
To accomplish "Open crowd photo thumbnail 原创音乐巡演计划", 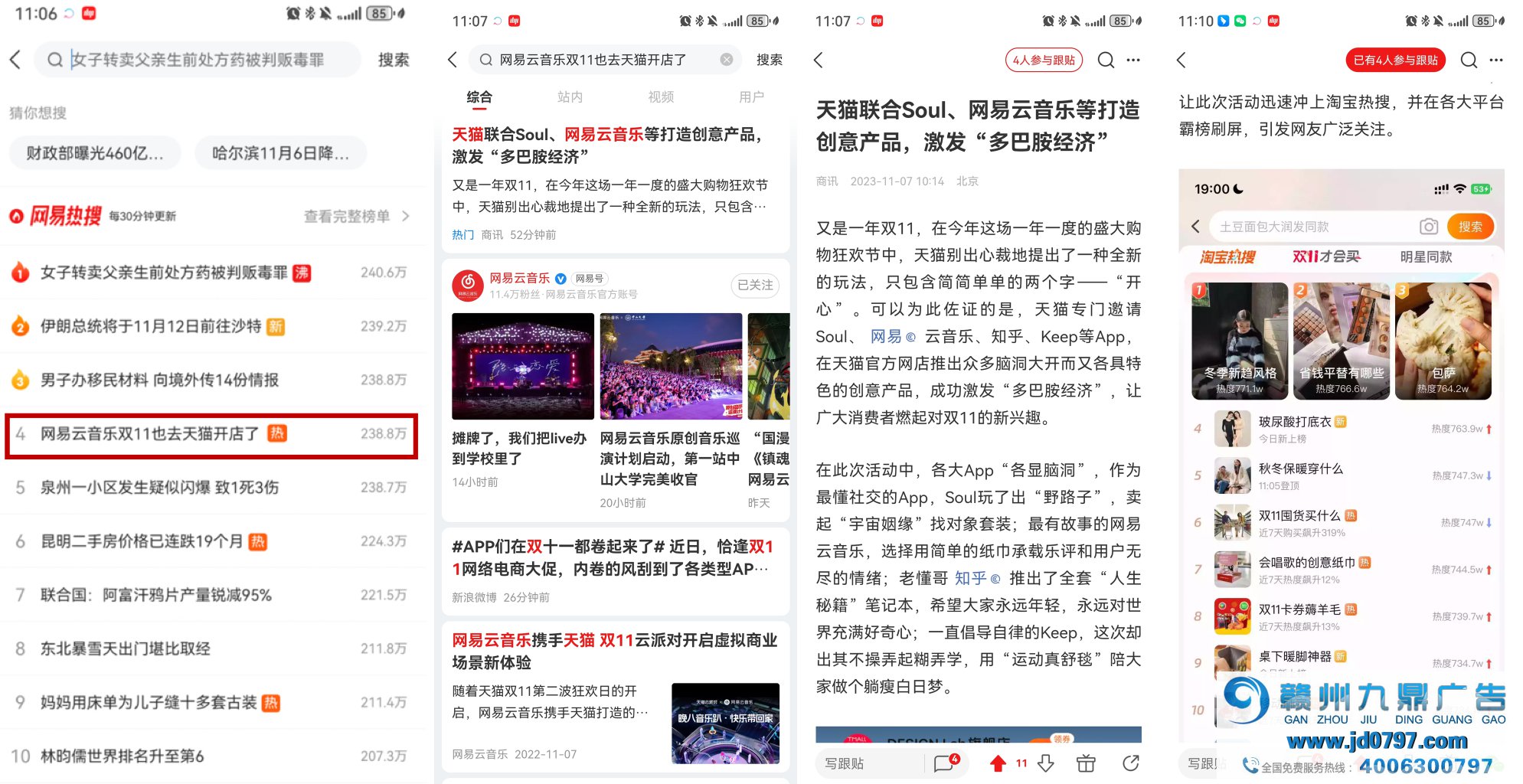I will [671, 366].
